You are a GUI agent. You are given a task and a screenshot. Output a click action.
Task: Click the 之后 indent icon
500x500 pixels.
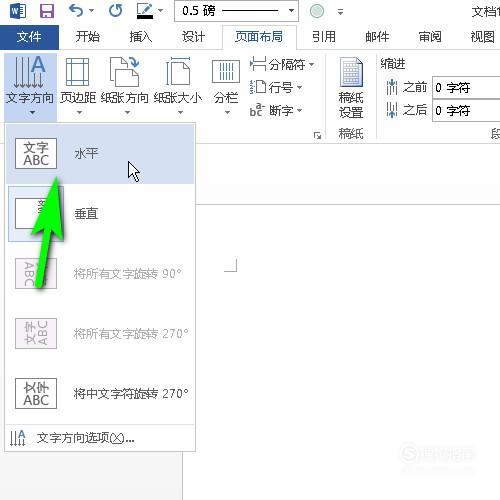[392, 110]
